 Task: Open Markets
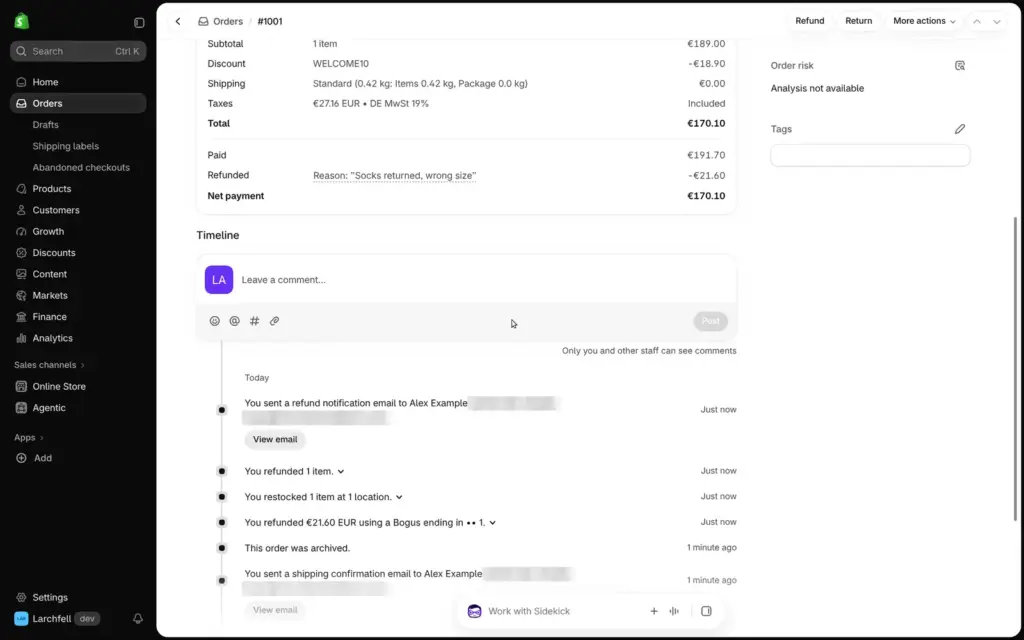(78, 295)
